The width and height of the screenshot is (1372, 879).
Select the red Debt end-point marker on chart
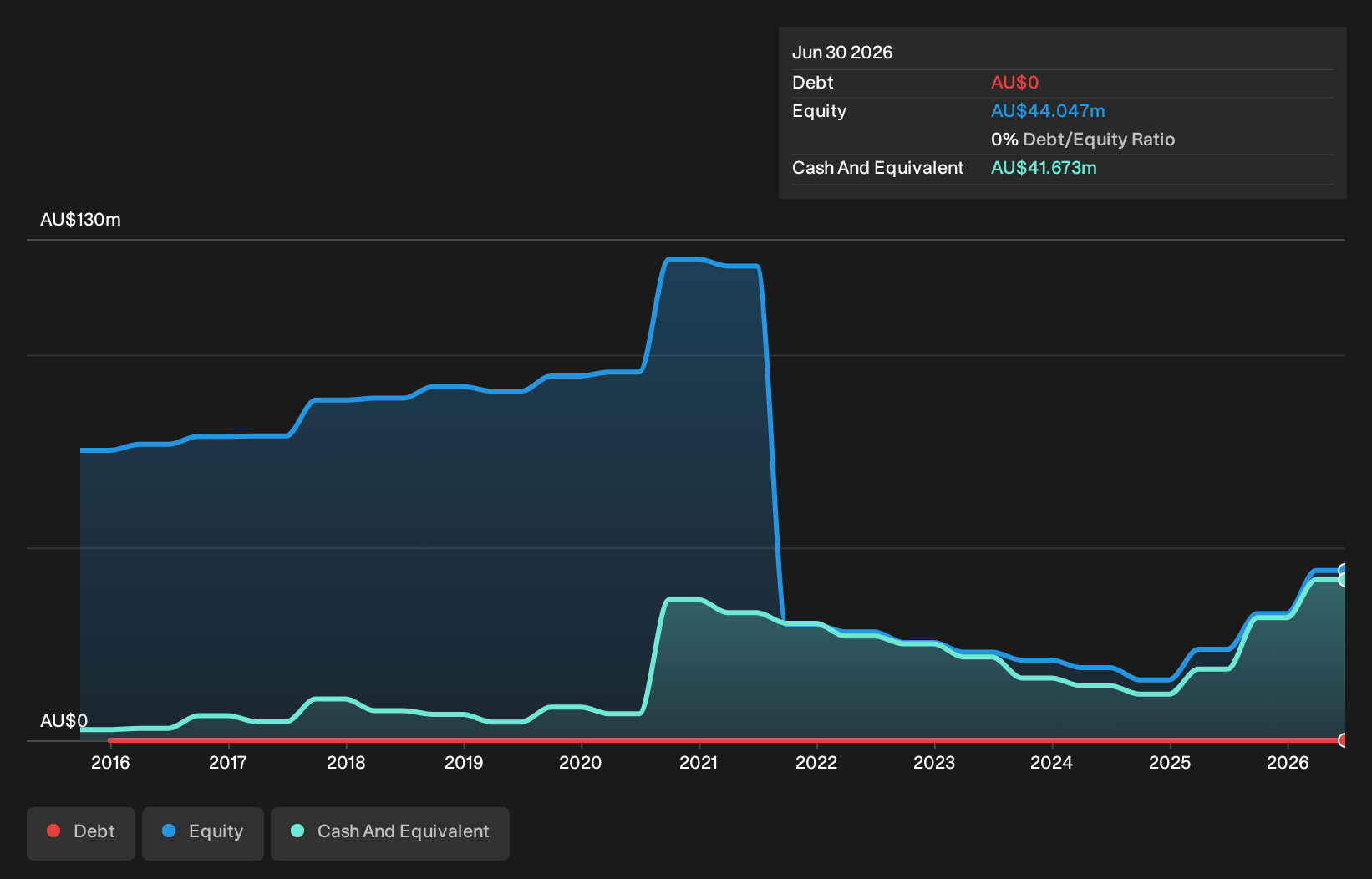coord(1344,740)
